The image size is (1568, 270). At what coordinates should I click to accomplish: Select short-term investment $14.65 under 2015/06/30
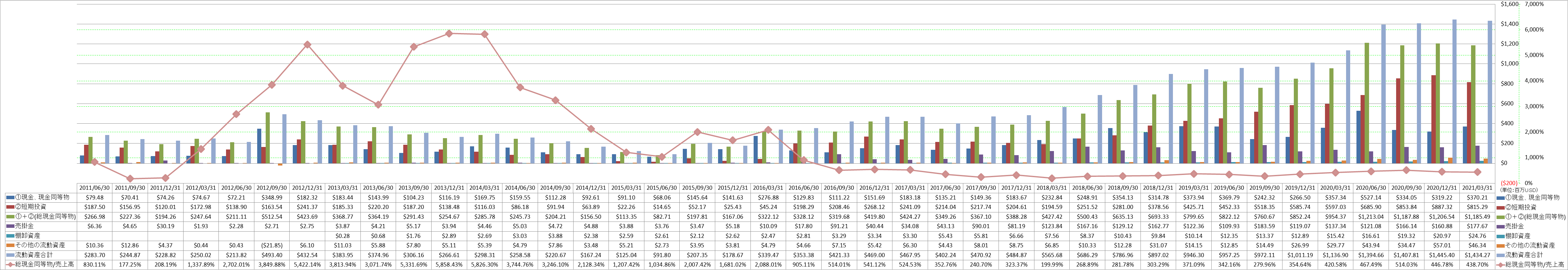(662, 207)
